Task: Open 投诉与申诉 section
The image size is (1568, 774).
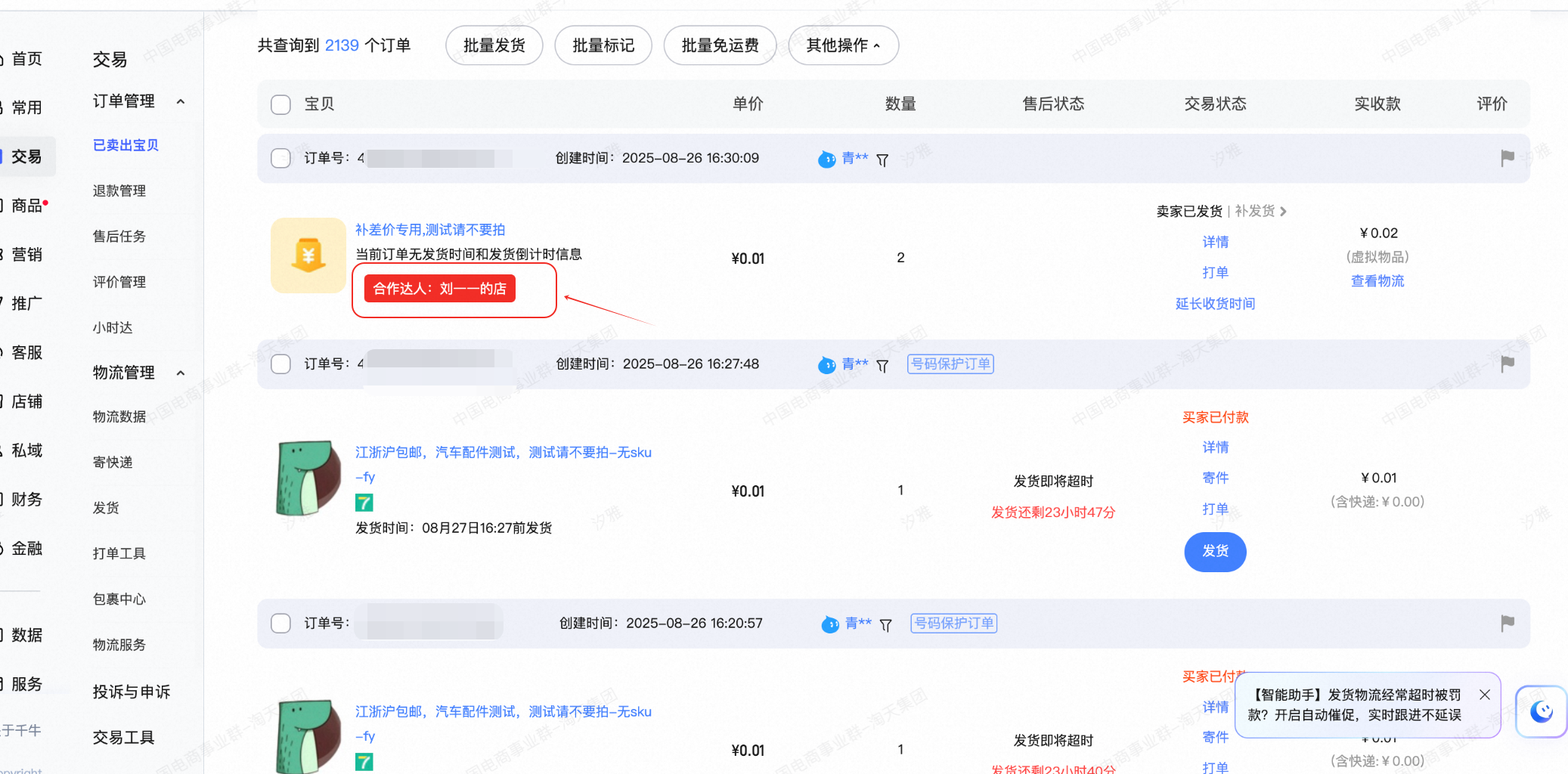Action: tap(132, 692)
